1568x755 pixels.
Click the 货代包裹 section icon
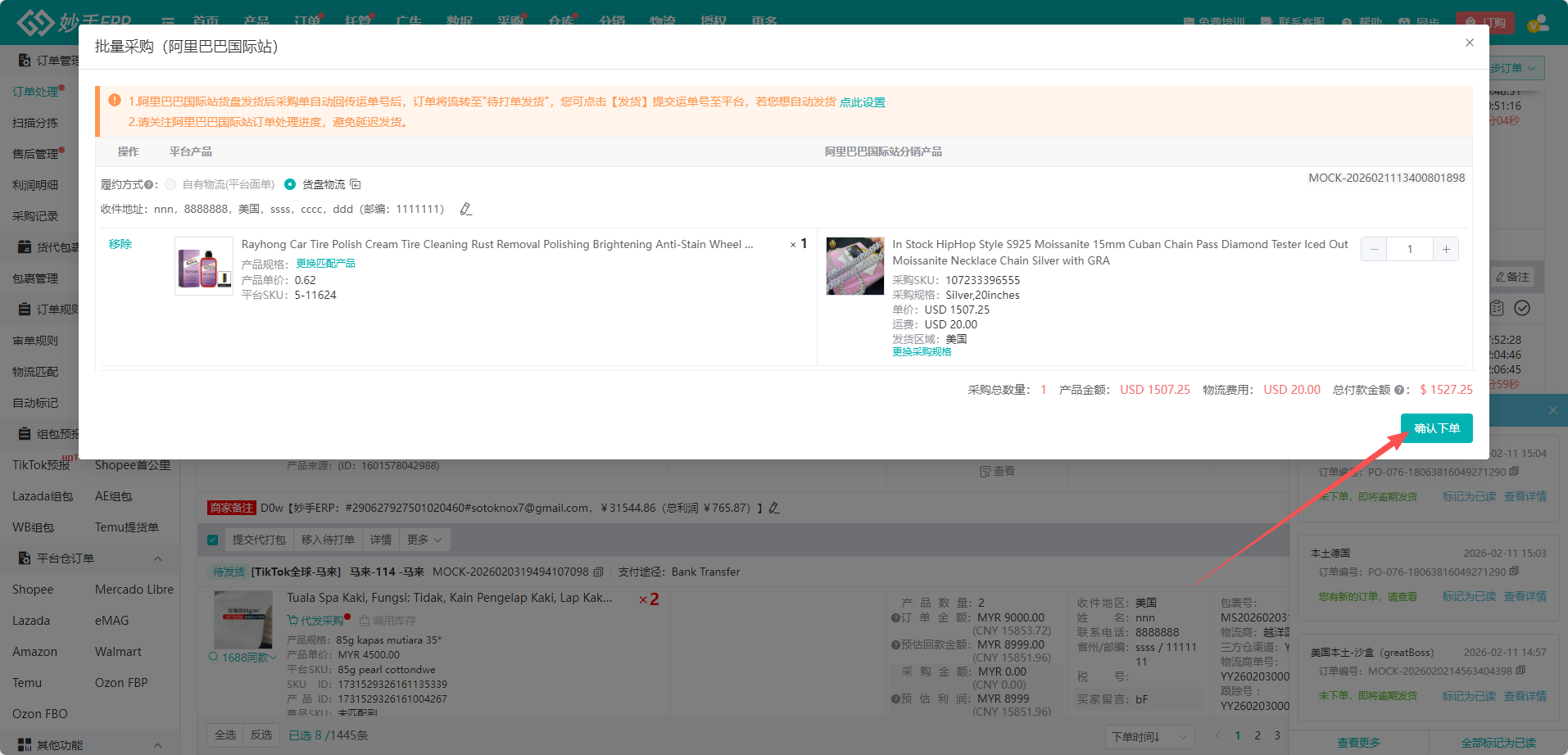(25, 247)
